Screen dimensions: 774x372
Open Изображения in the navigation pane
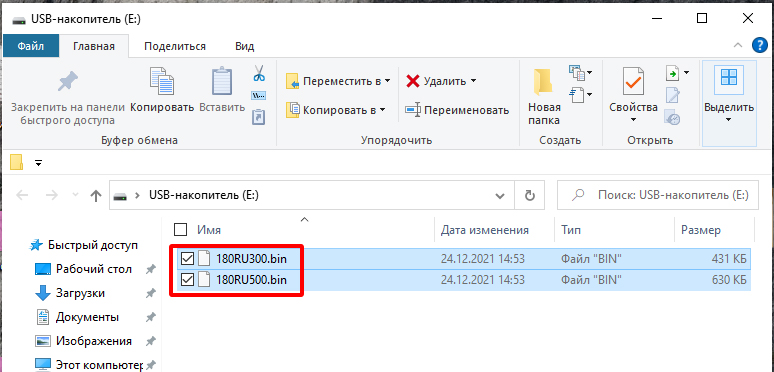coord(93,341)
